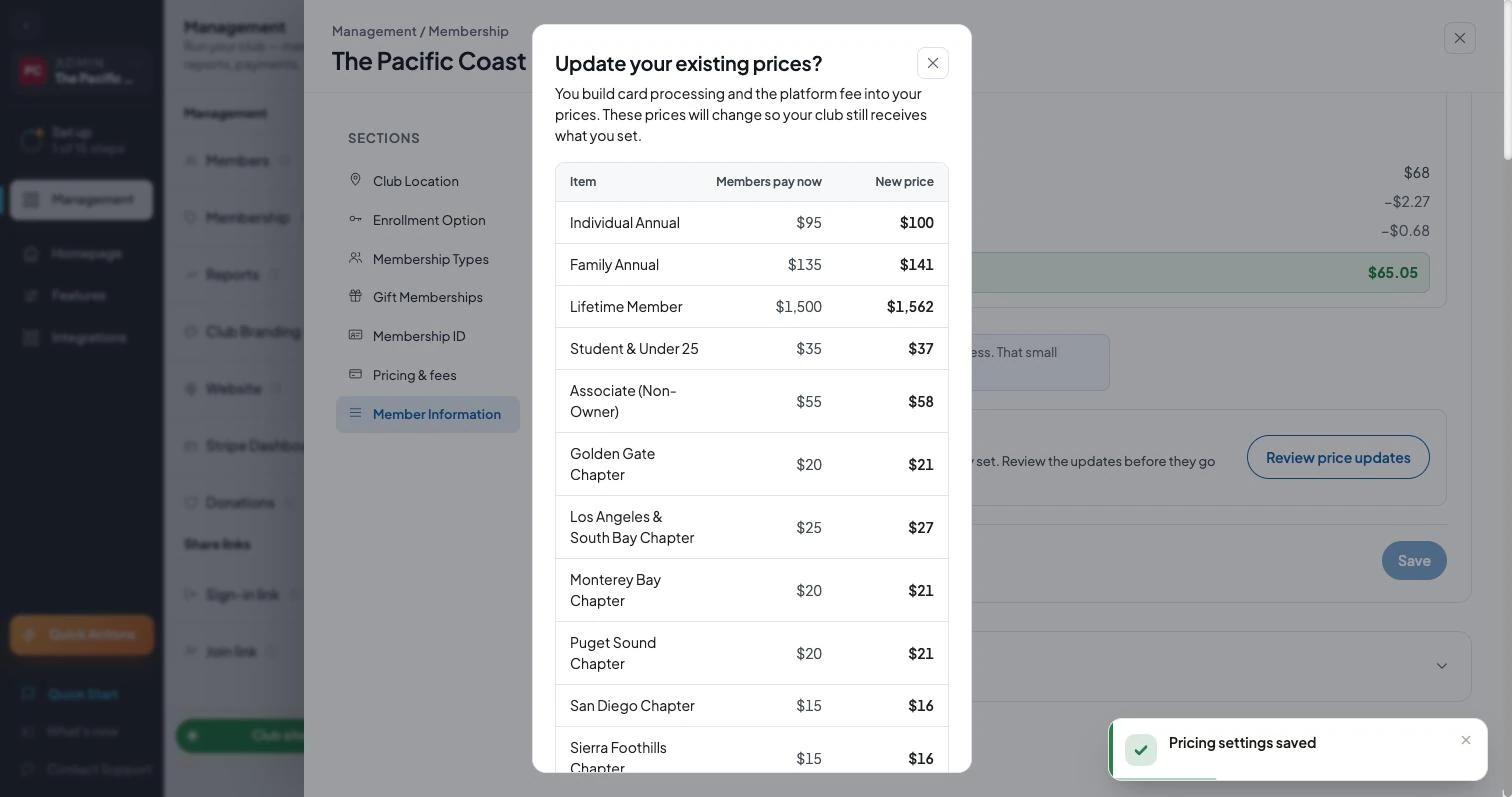Open the Enrollment Option section
This screenshot has width=1512, height=797.
(428, 220)
